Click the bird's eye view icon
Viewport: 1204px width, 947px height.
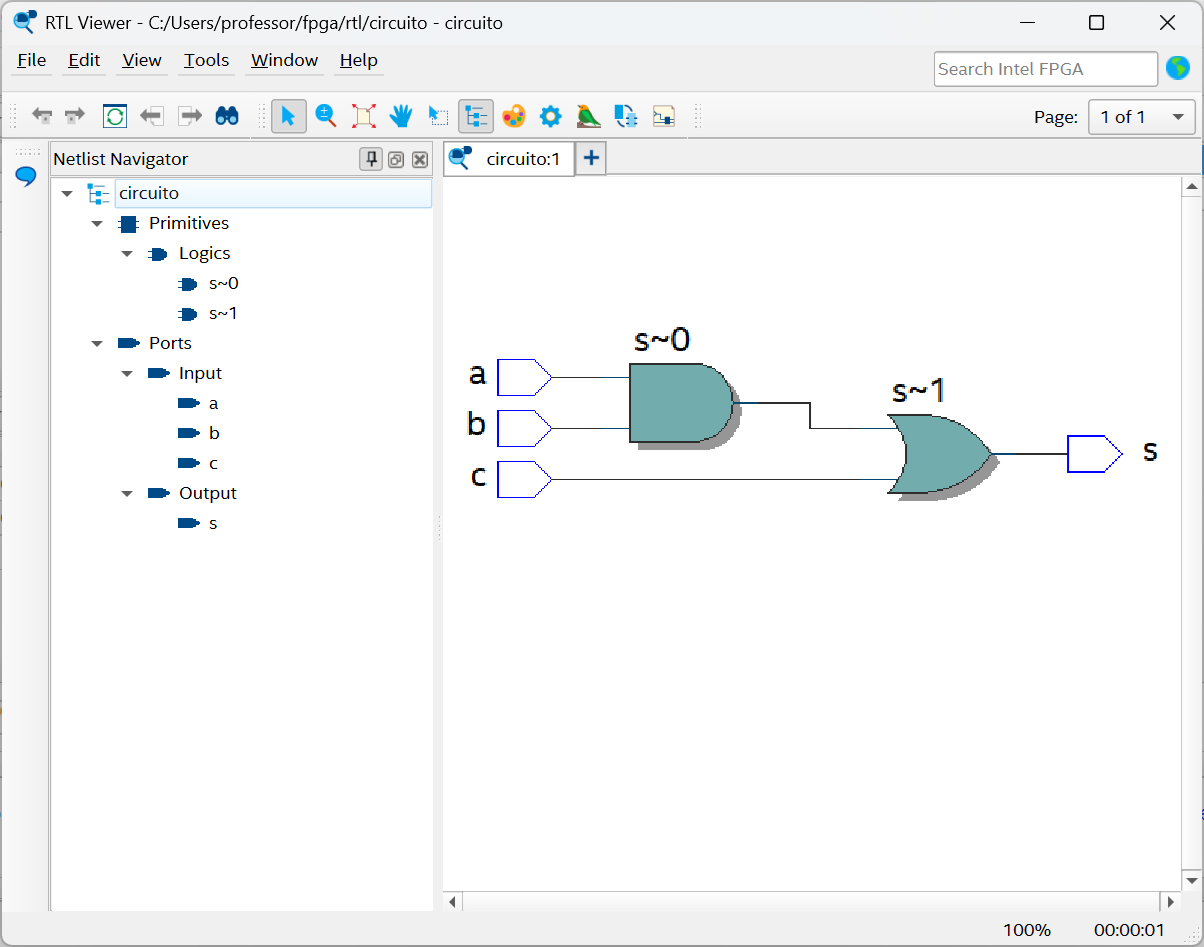(588, 116)
